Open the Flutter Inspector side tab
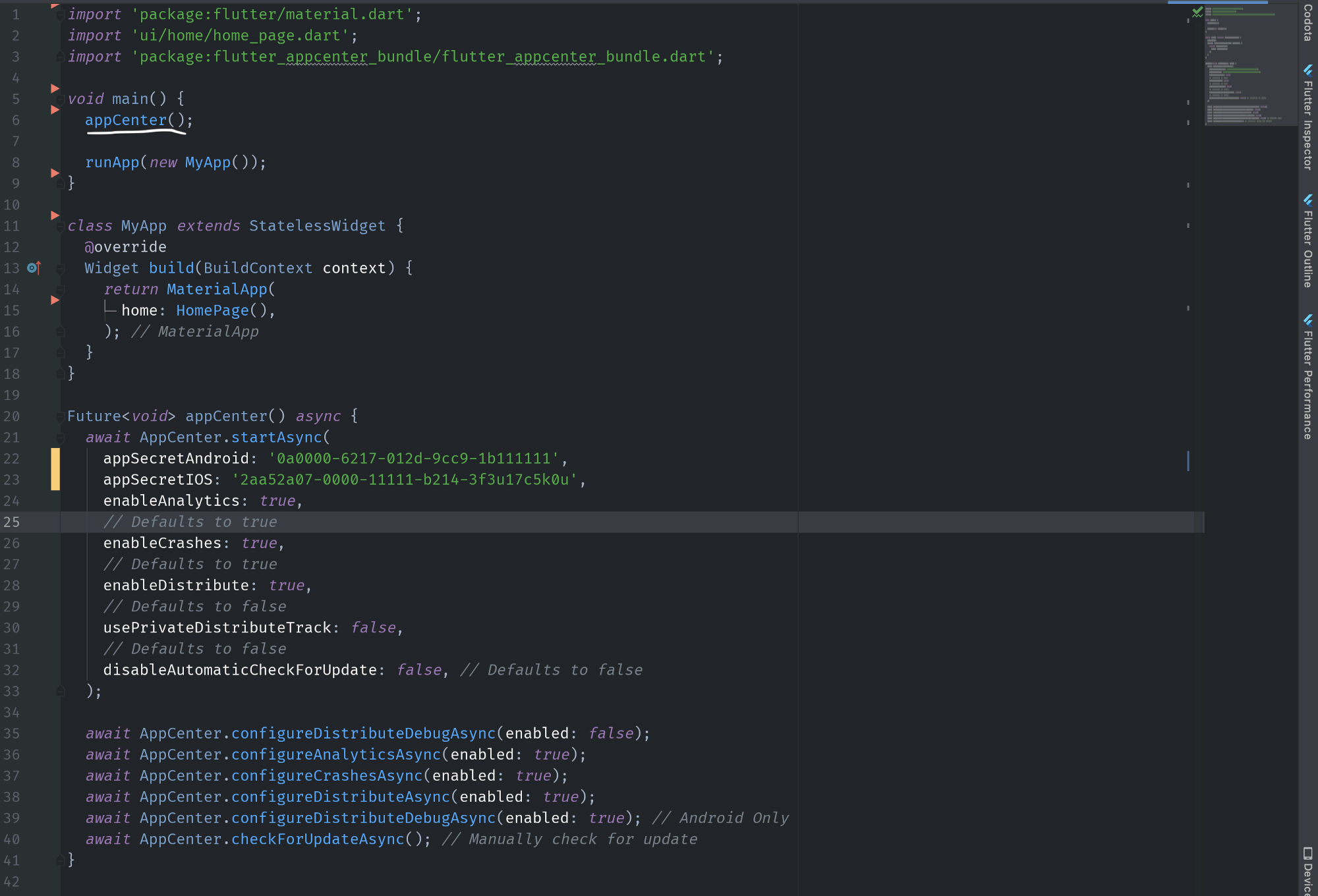The image size is (1318, 896). [x=1308, y=125]
